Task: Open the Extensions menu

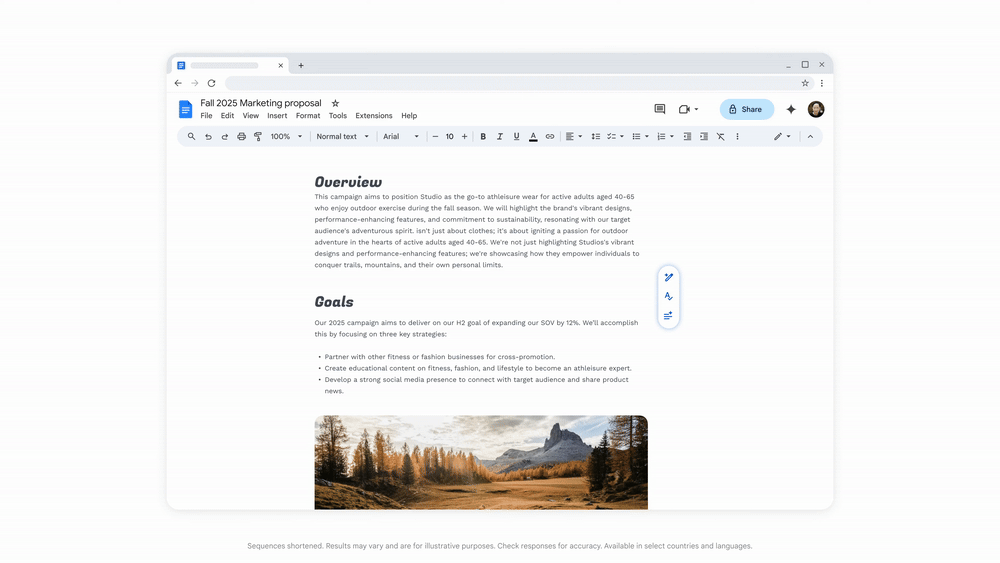Action: tap(374, 115)
